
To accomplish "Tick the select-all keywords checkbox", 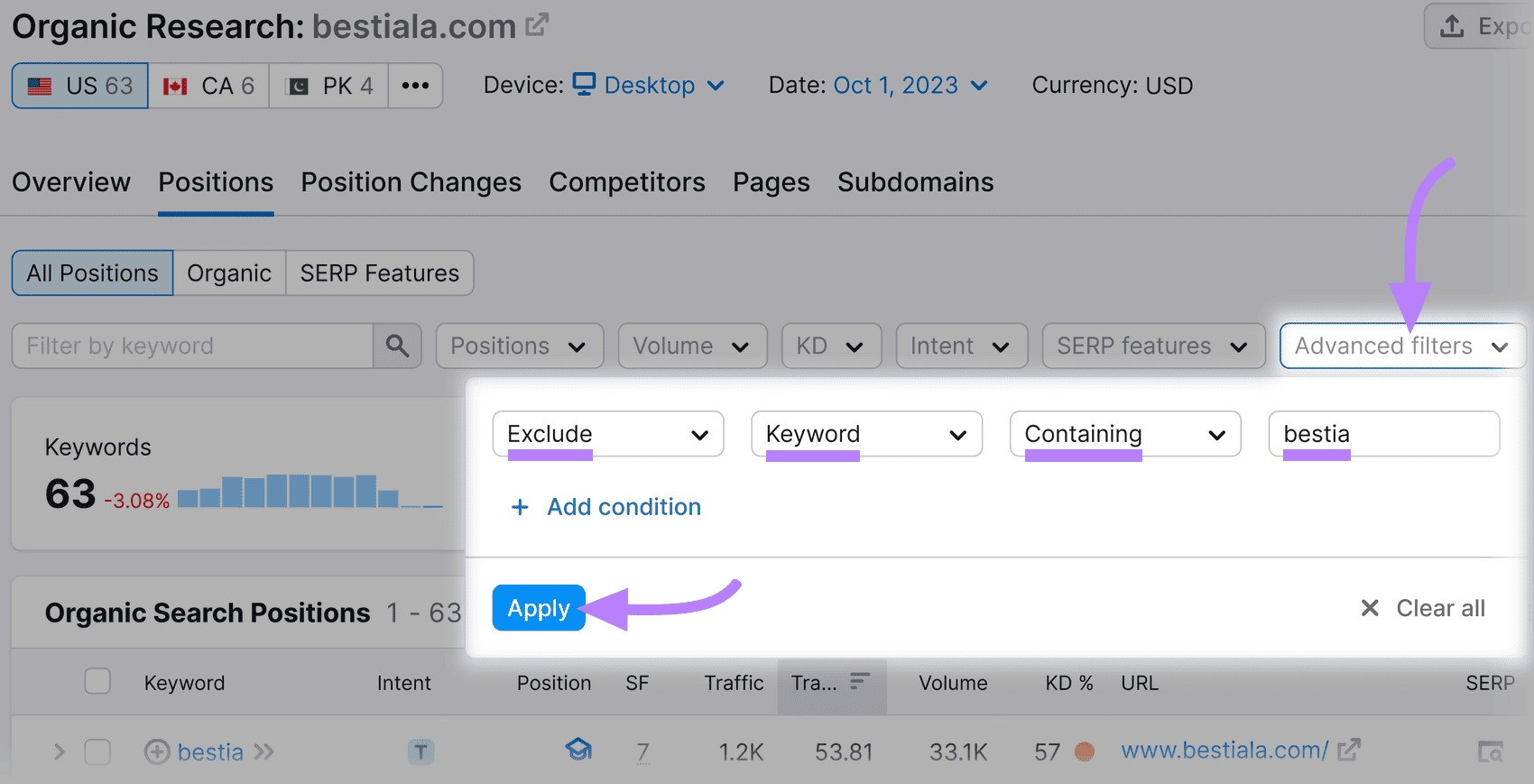I will click(97, 681).
